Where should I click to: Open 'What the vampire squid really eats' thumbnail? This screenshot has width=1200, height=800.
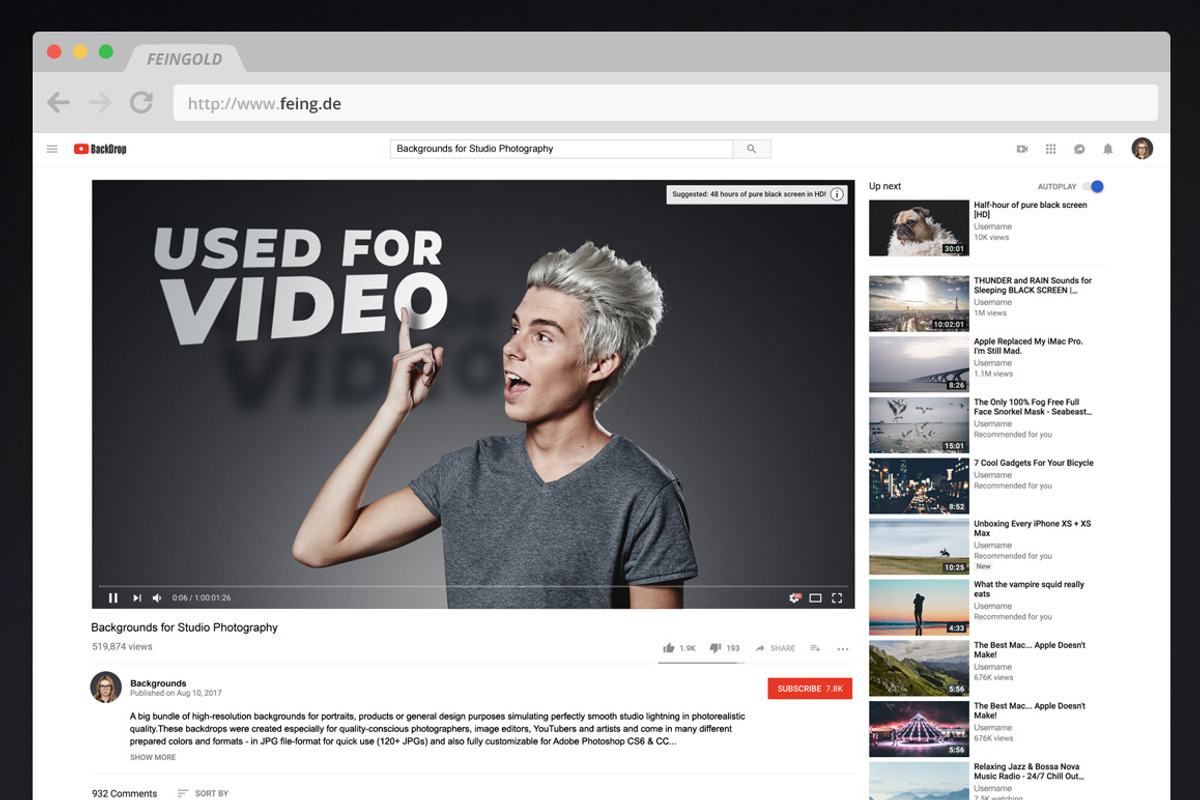(x=919, y=607)
